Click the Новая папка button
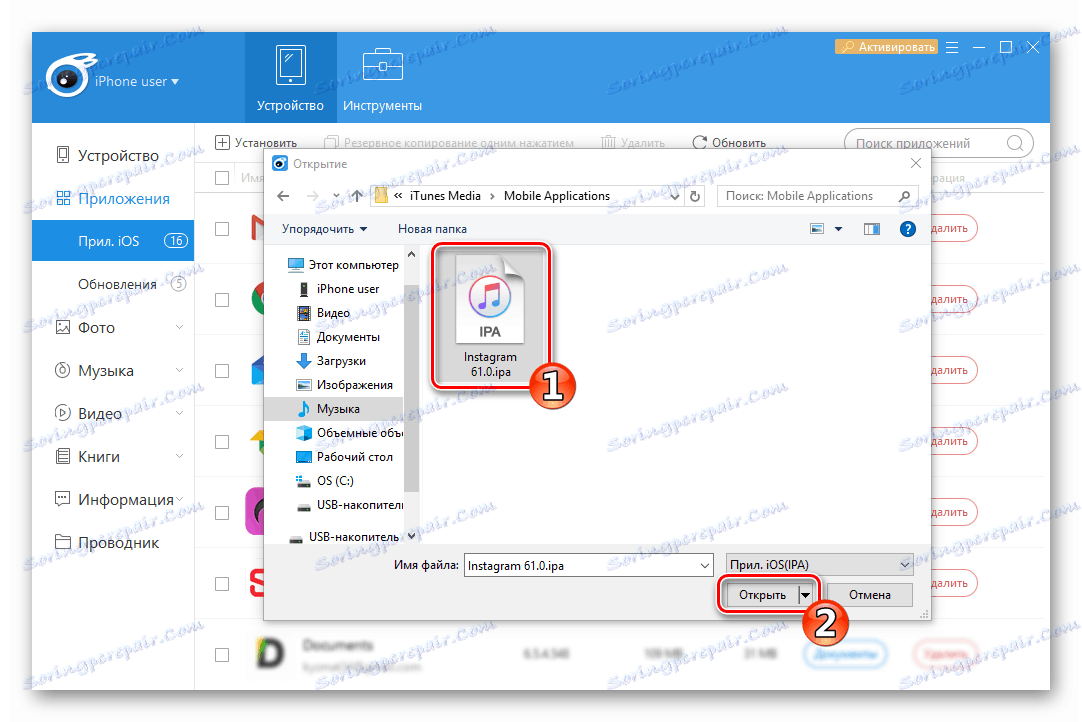Screen dimensions: 1082x722 pyautogui.click(x=432, y=229)
